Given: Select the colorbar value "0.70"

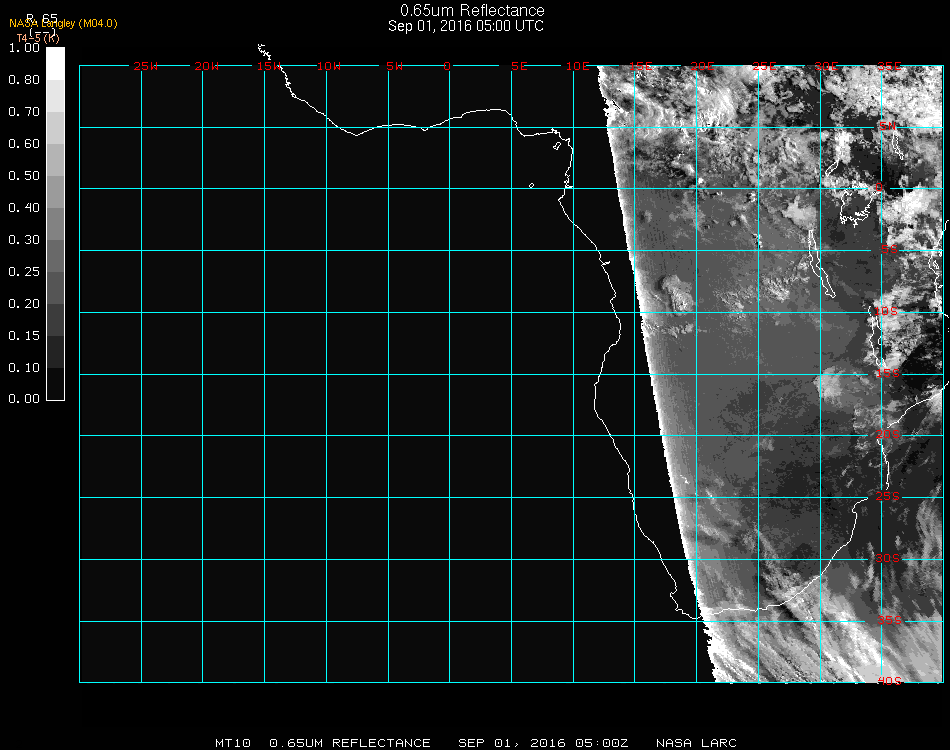Looking at the screenshot, I should click(24, 112).
